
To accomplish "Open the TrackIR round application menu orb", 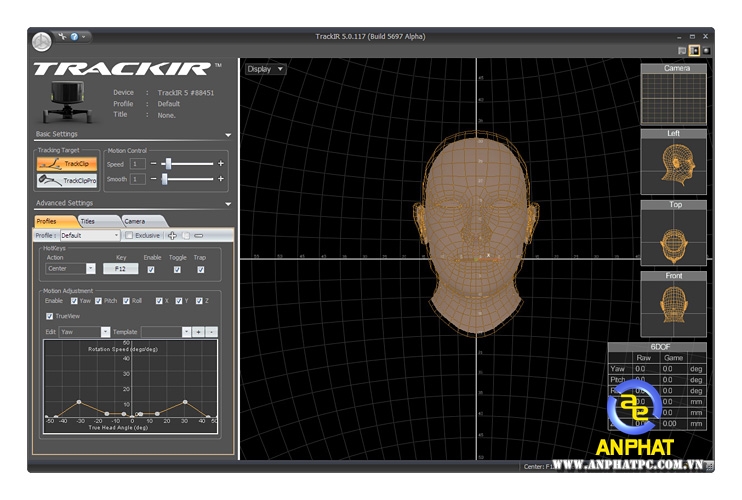I will coord(42,42).
